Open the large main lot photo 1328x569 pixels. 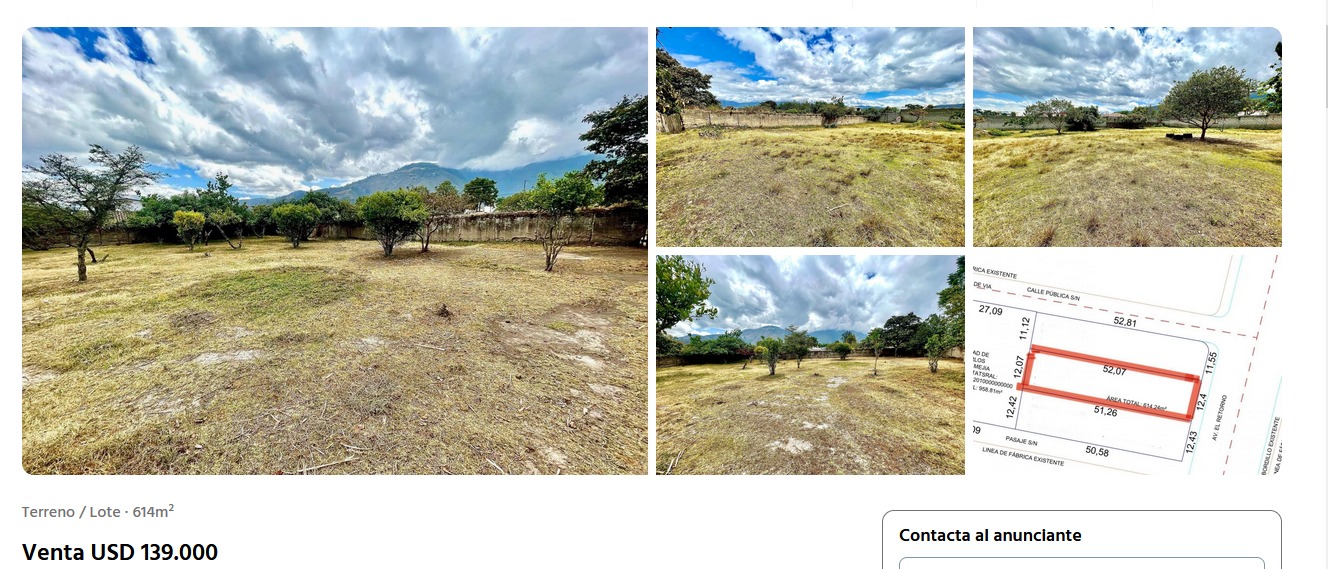click(x=335, y=251)
